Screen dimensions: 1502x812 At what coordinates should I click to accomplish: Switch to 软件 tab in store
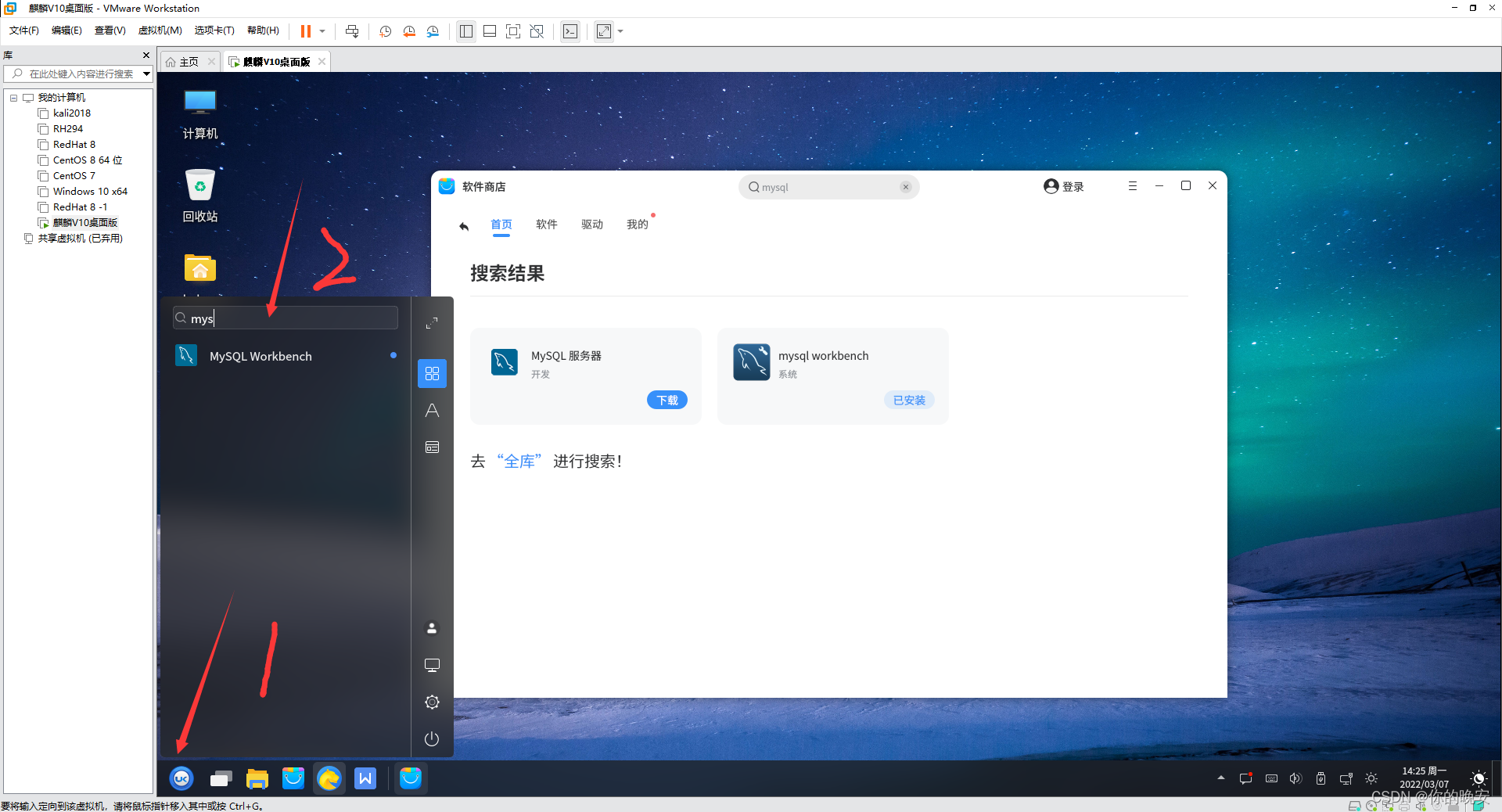pos(547,225)
